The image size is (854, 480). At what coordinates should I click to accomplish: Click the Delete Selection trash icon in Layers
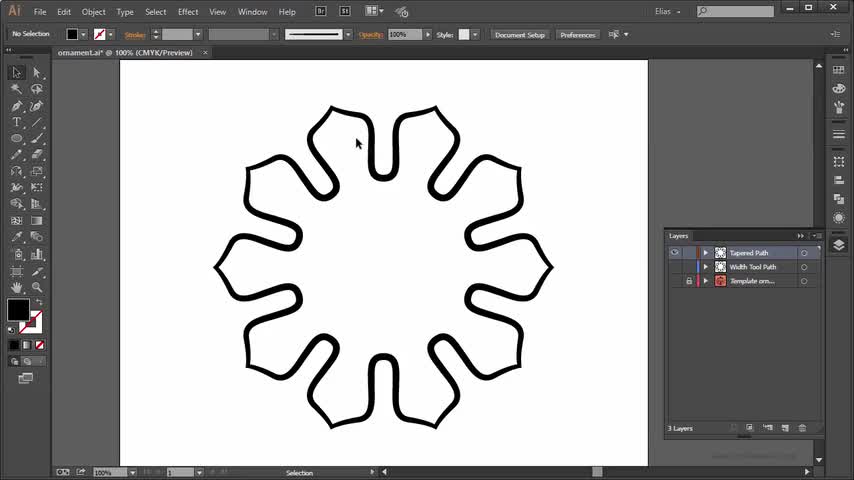coord(802,428)
